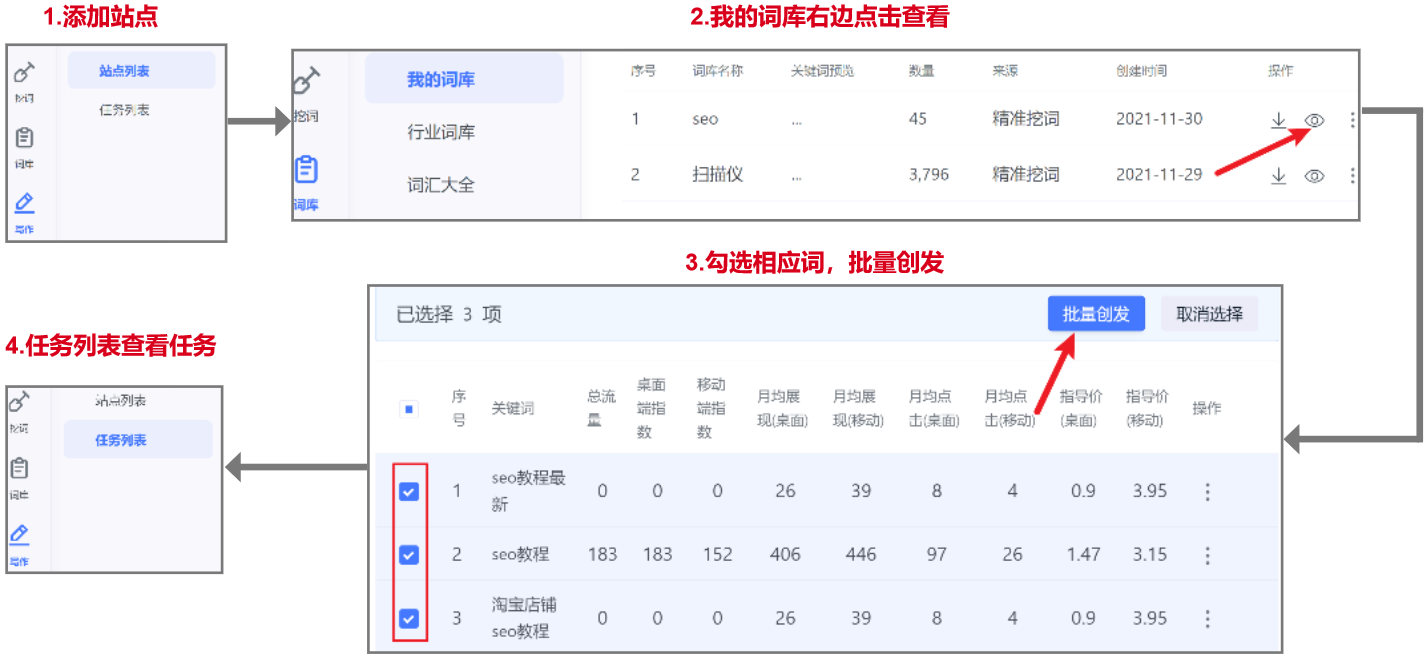
Task: Open the actions menu for seo教程 keyword
Action: click(x=1207, y=555)
